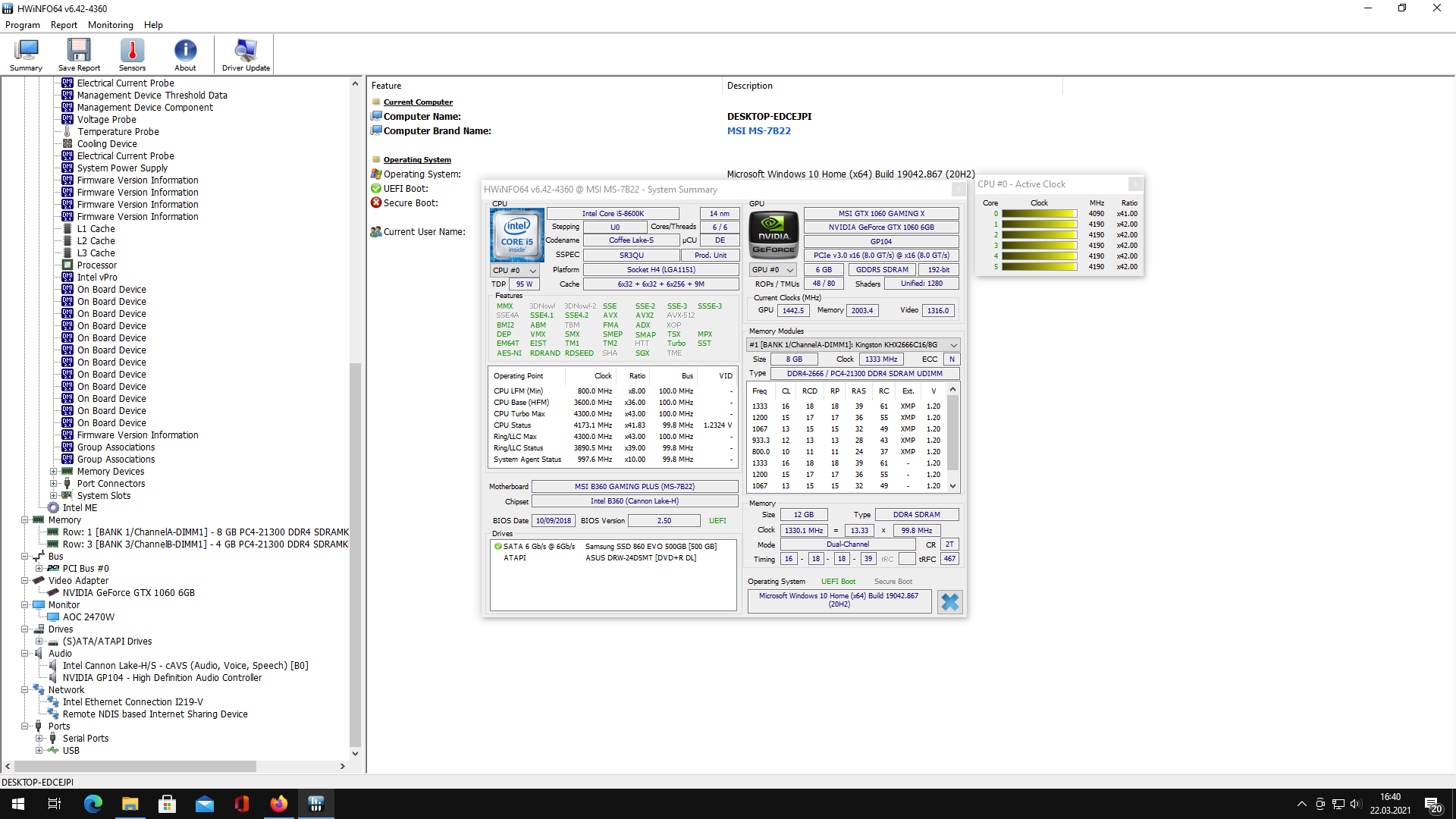Open the Help menu
The image size is (1456, 819).
(x=153, y=25)
